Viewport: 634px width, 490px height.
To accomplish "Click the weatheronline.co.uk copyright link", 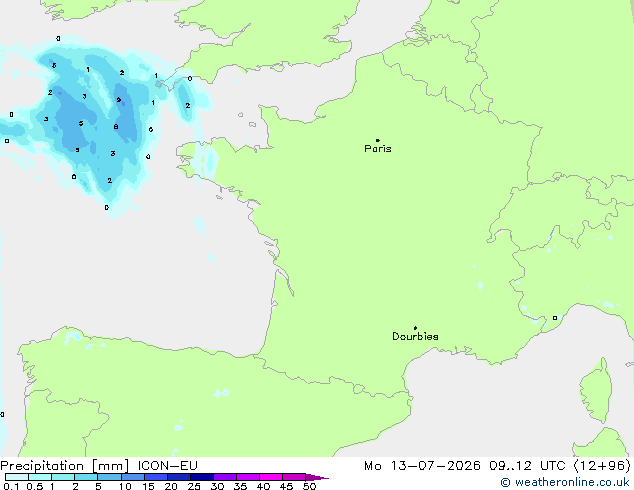I will point(564,482).
